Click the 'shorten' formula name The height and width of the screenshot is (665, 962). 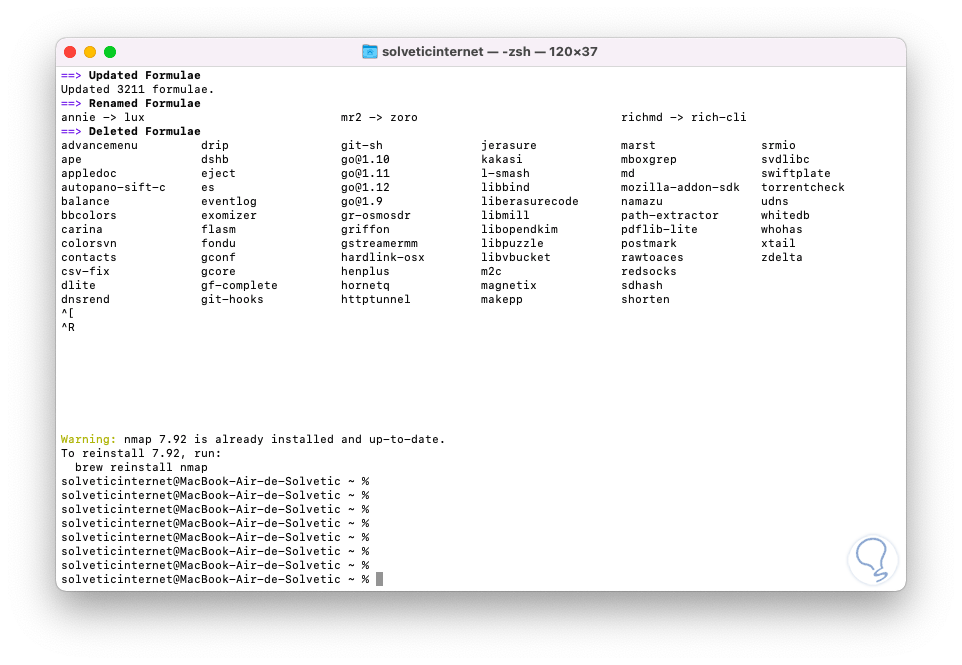point(645,299)
